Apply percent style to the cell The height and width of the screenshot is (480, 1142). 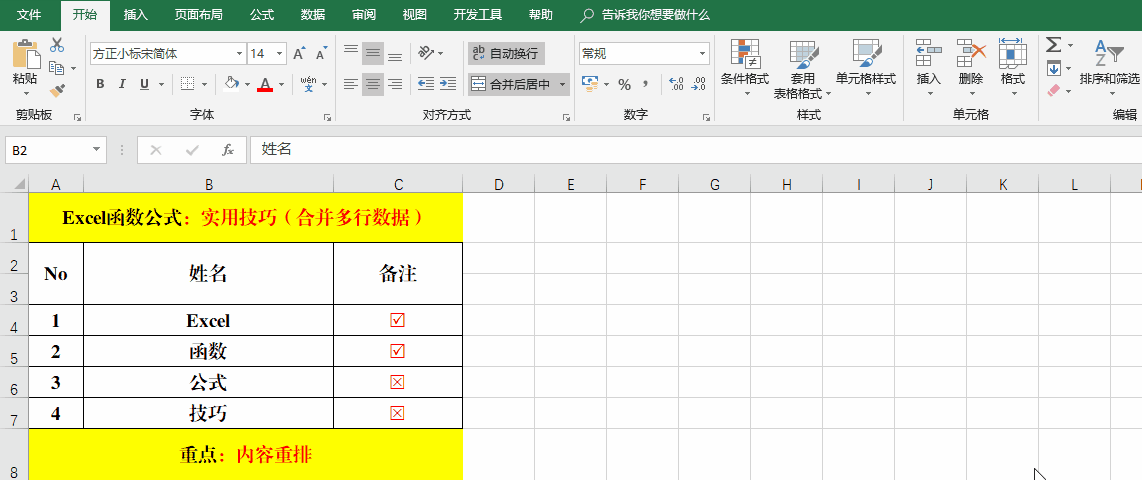624,84
